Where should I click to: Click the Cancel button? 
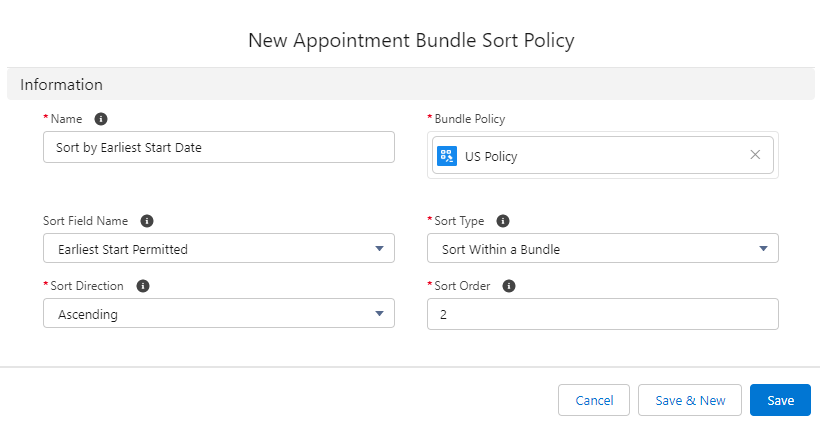click(594, 400)
